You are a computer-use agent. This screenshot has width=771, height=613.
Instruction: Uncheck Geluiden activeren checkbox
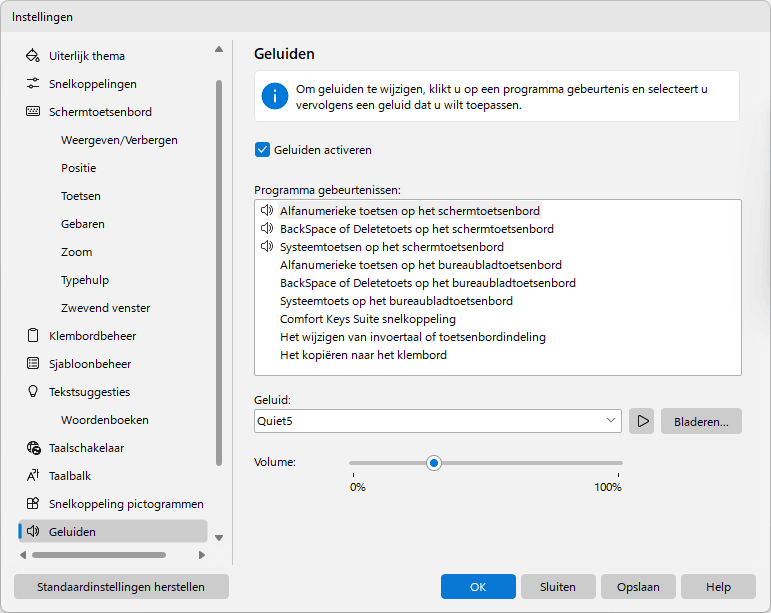pos(263,150)
